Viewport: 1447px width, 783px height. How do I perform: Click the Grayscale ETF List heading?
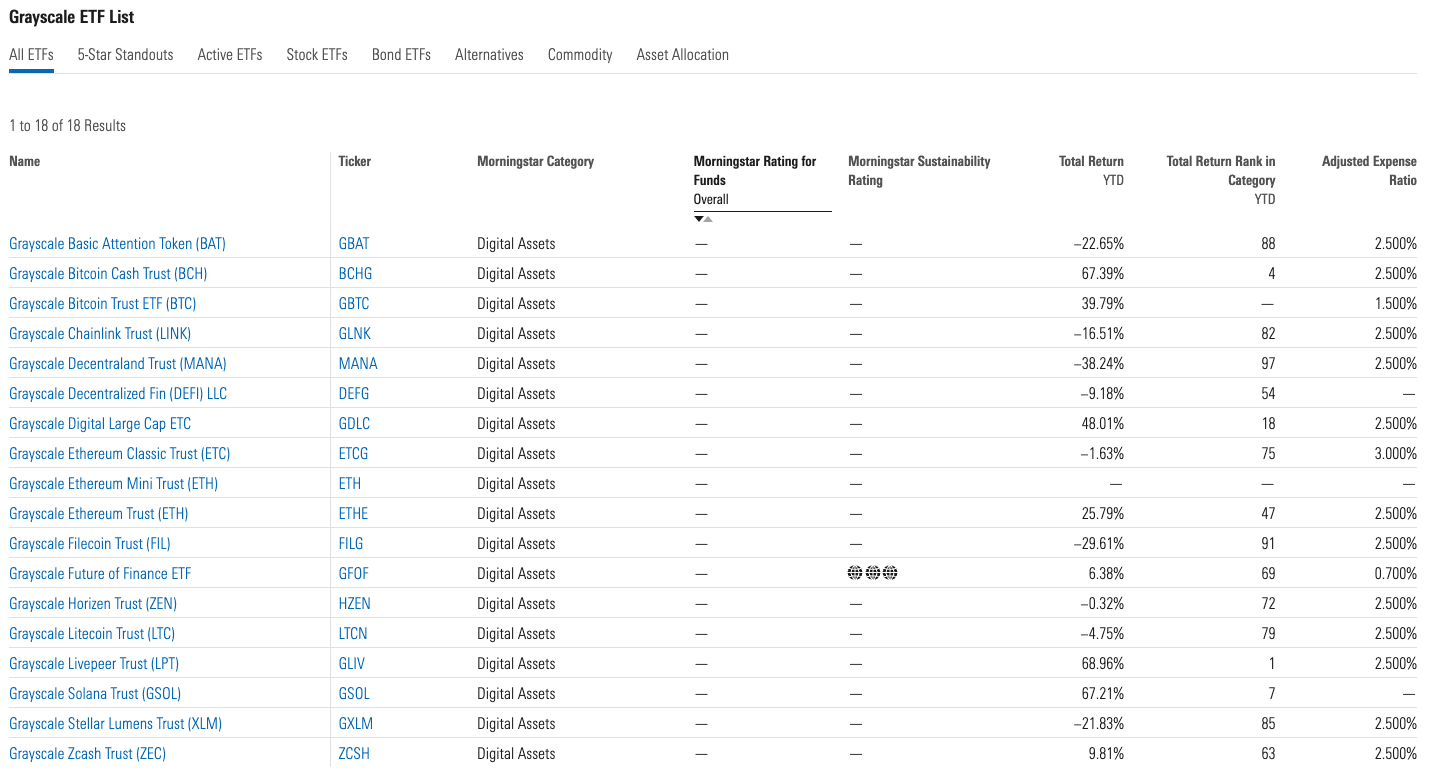pos(72,17)
